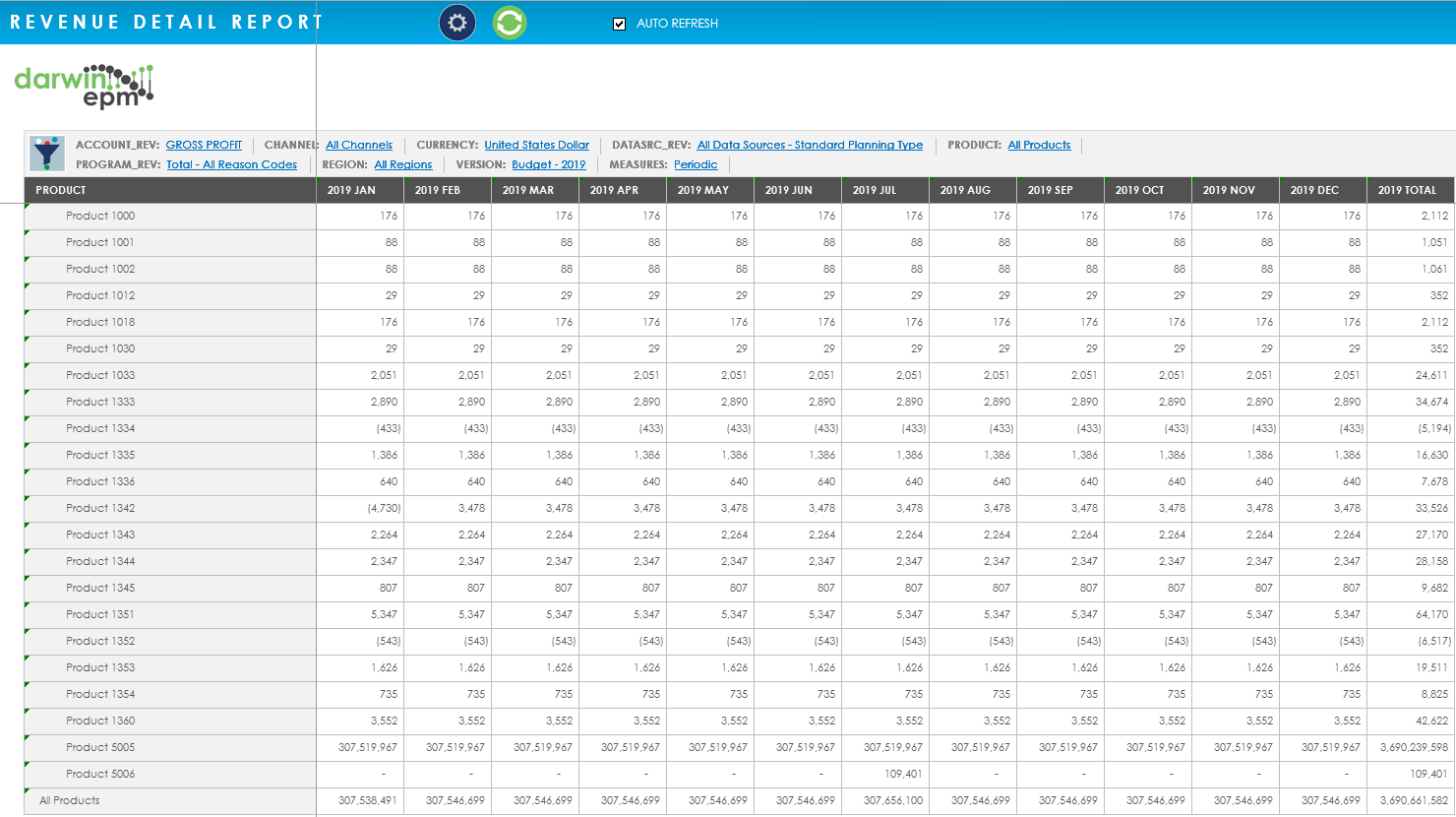Open the Periodic measures link
Image resolution: width=1456 pixels, height=817 pixels.
click(x=696, y=164)
